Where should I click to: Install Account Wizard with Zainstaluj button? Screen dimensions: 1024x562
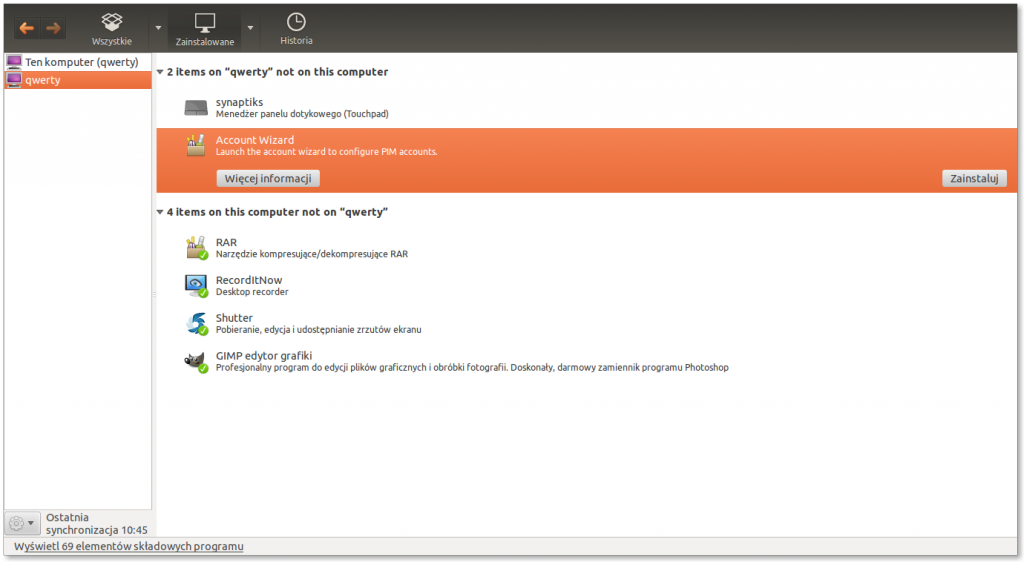click(x=974, y=178)
